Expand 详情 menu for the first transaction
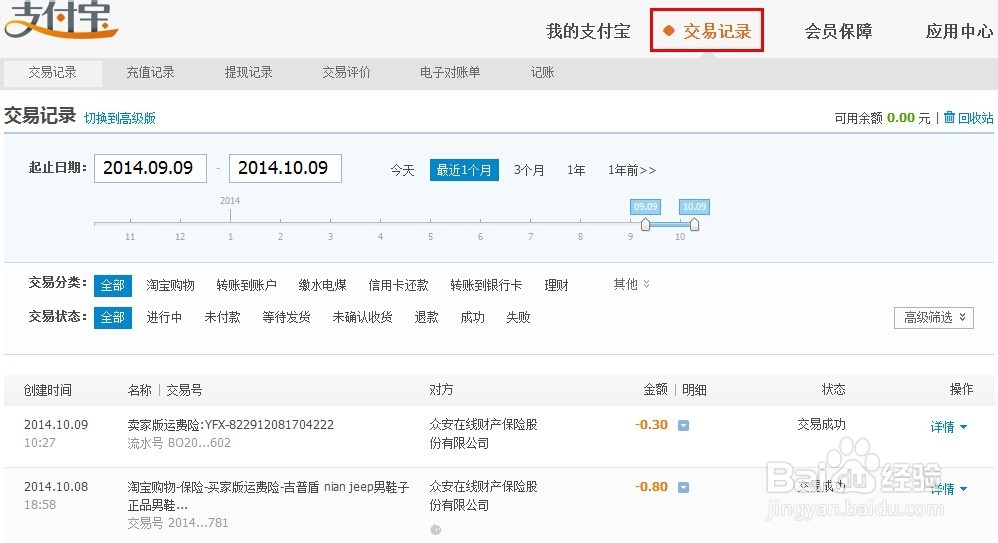 pyautogui.click(x=949, y=427)
